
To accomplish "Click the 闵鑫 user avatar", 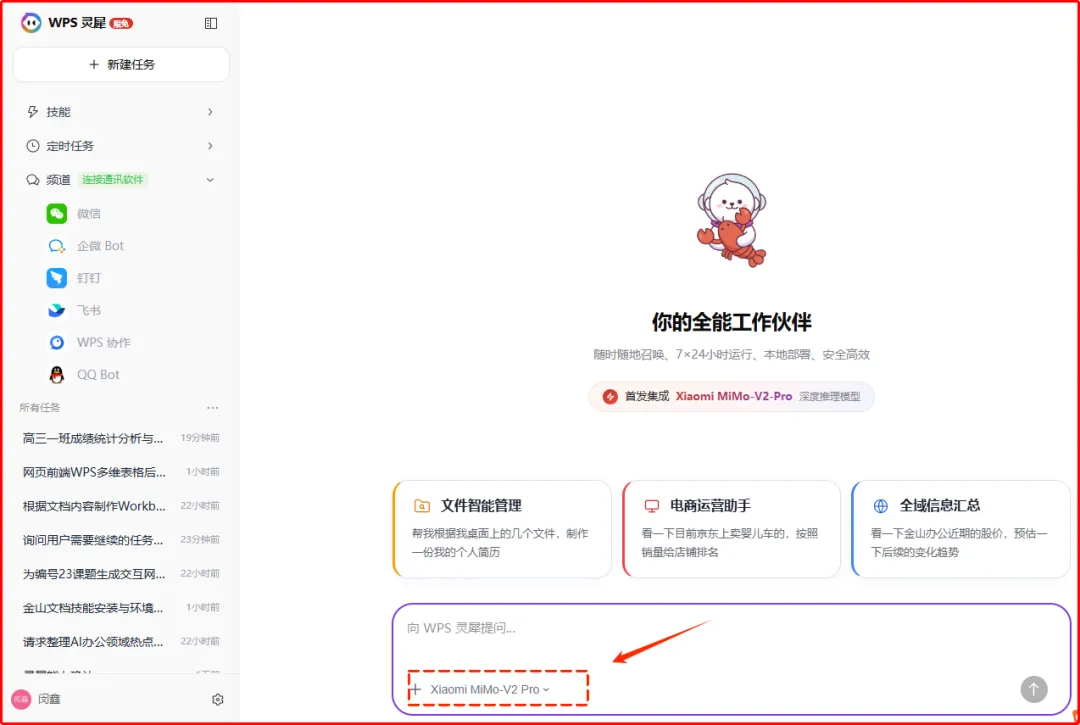I will [x=21, y=700].
